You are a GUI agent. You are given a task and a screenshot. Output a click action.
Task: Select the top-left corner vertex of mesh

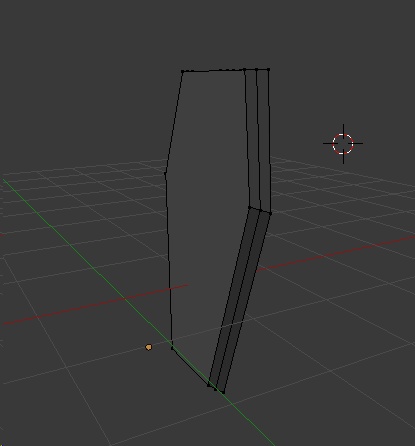coord(182,71)
